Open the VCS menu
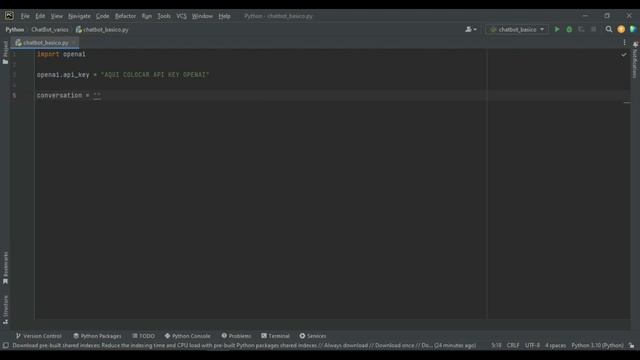The image size is (640, 360). [x=181, y=16]
